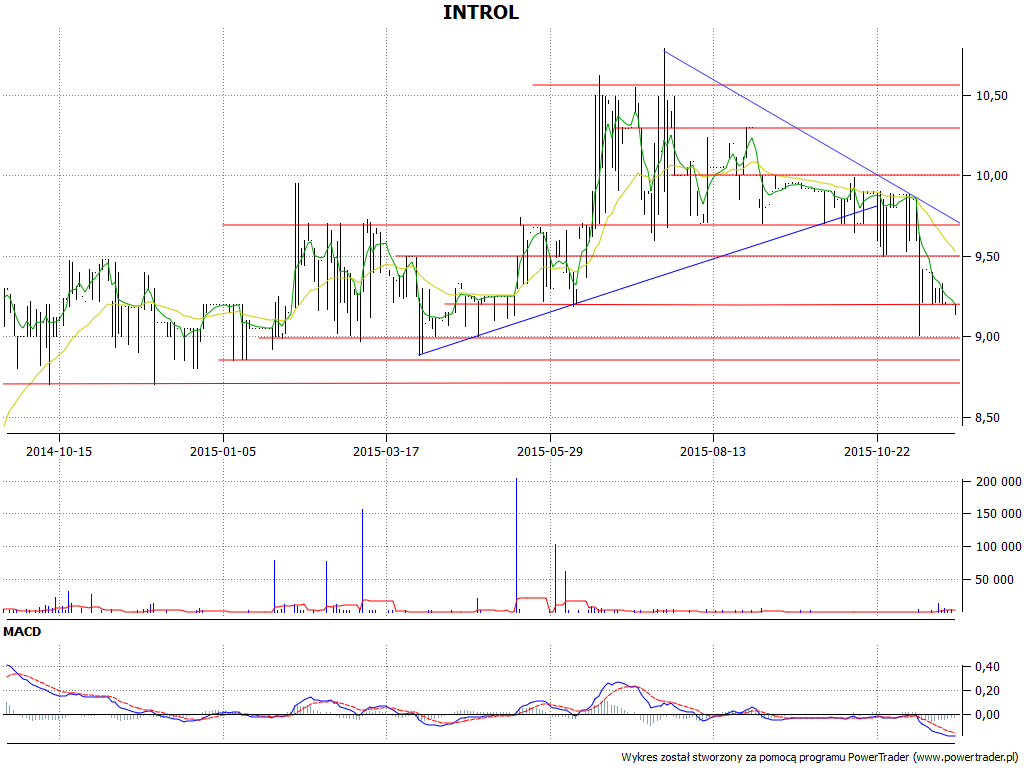The height and width of the screenshot is (768, 1024).
Task: Select the 10,50 price axis label
Action: coord(991,95)
